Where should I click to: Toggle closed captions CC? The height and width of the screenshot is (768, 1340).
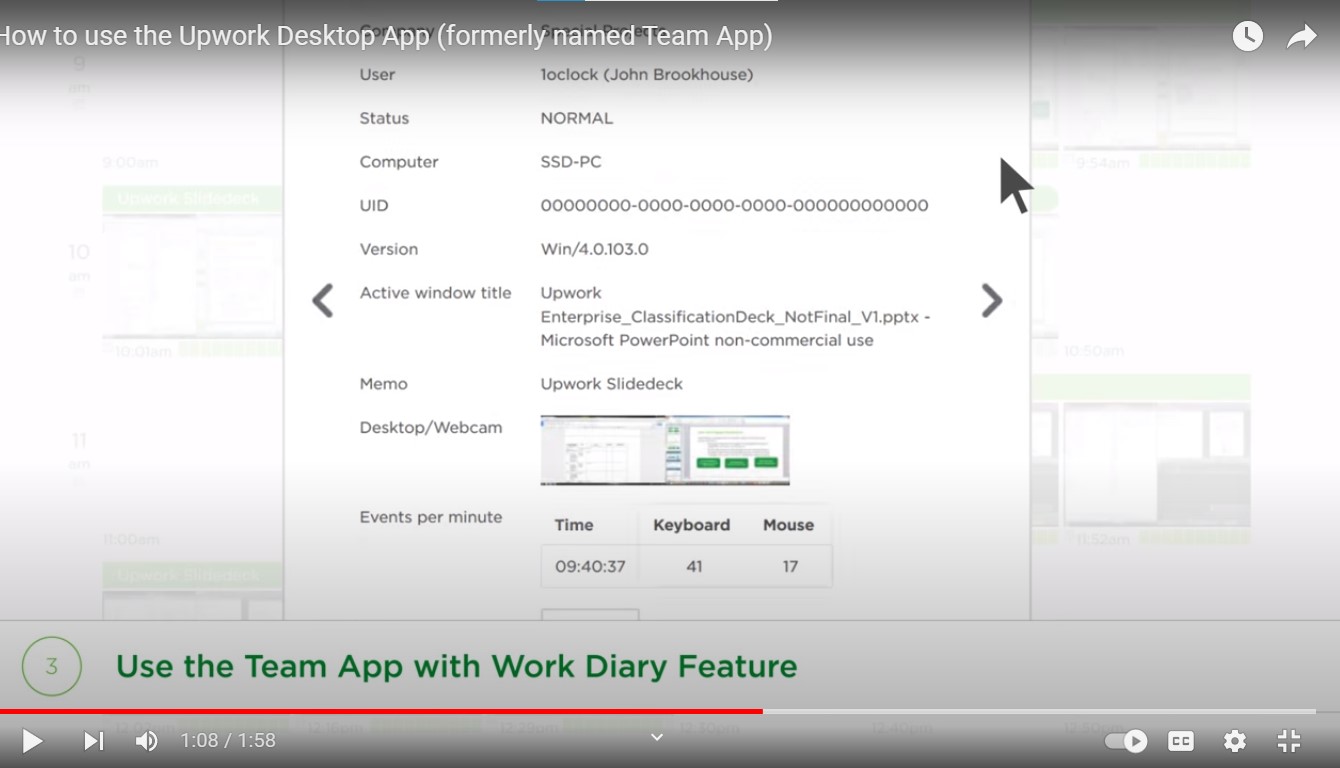[1181, 741]
